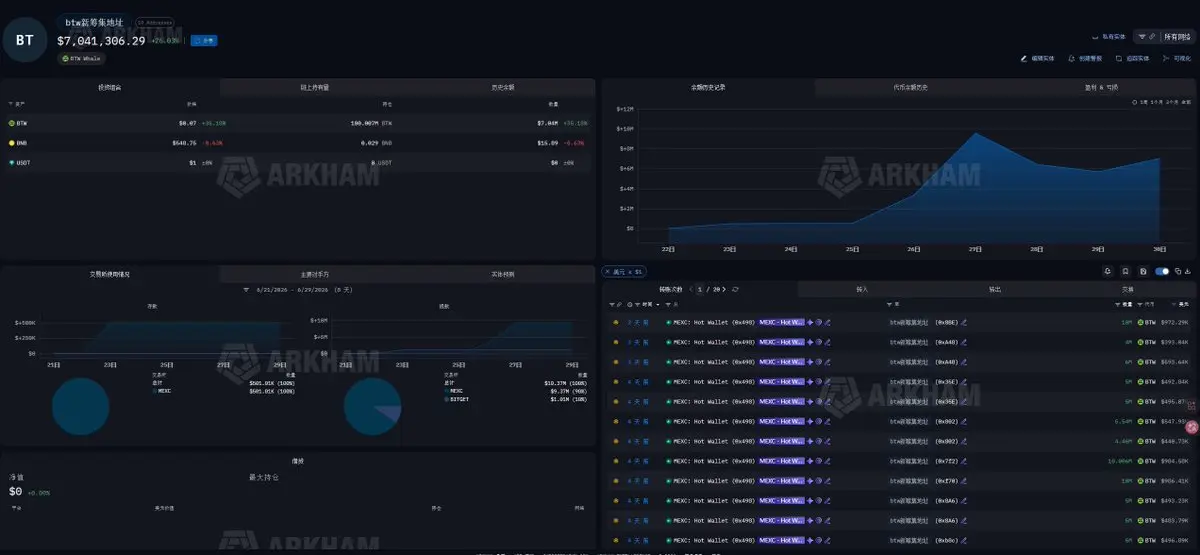Click the USDT token icon in portfolio
The height and width of the screenshot is (555, 1200).
coord(12,162)
